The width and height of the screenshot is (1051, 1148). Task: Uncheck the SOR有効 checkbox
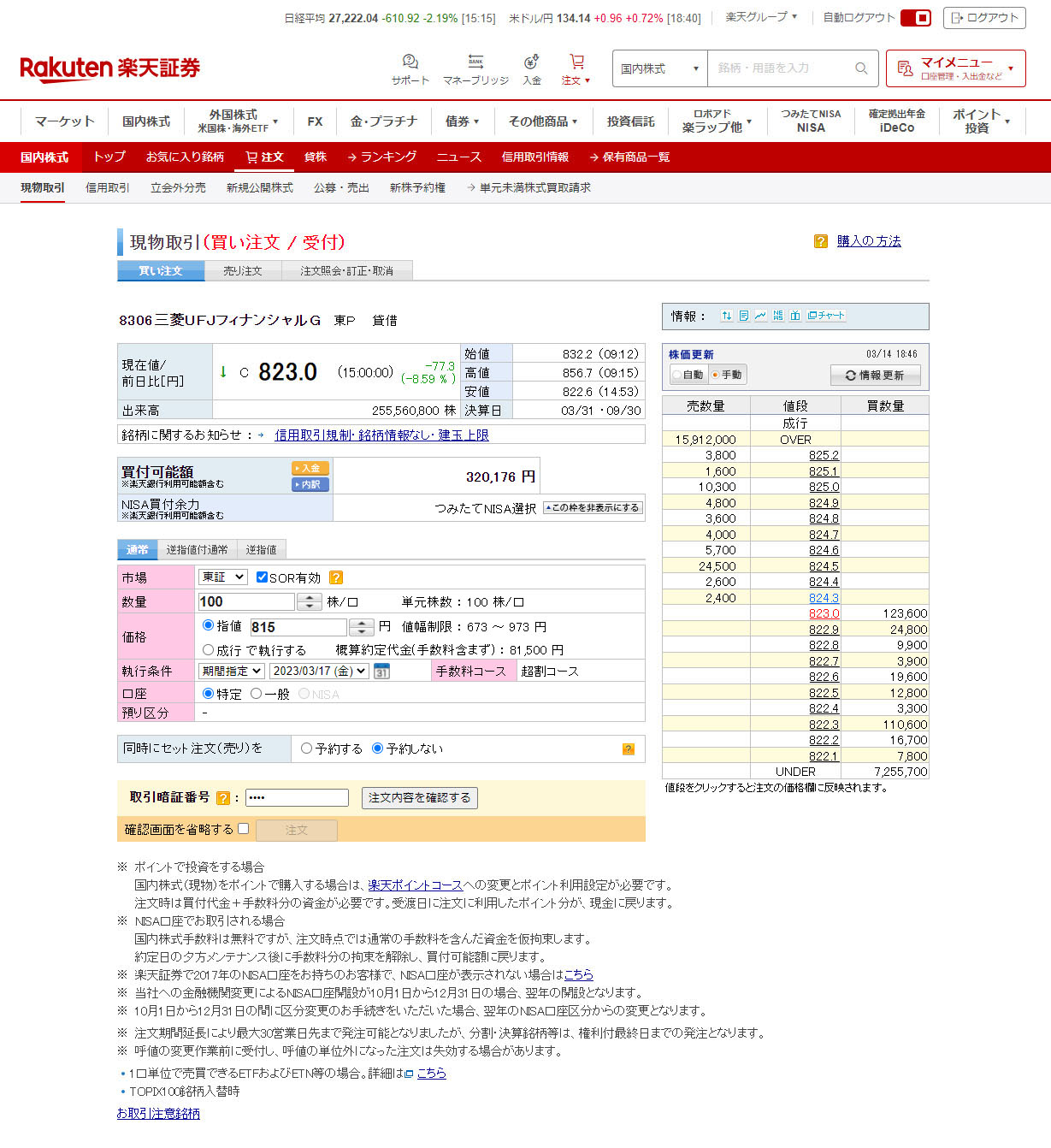262,577
